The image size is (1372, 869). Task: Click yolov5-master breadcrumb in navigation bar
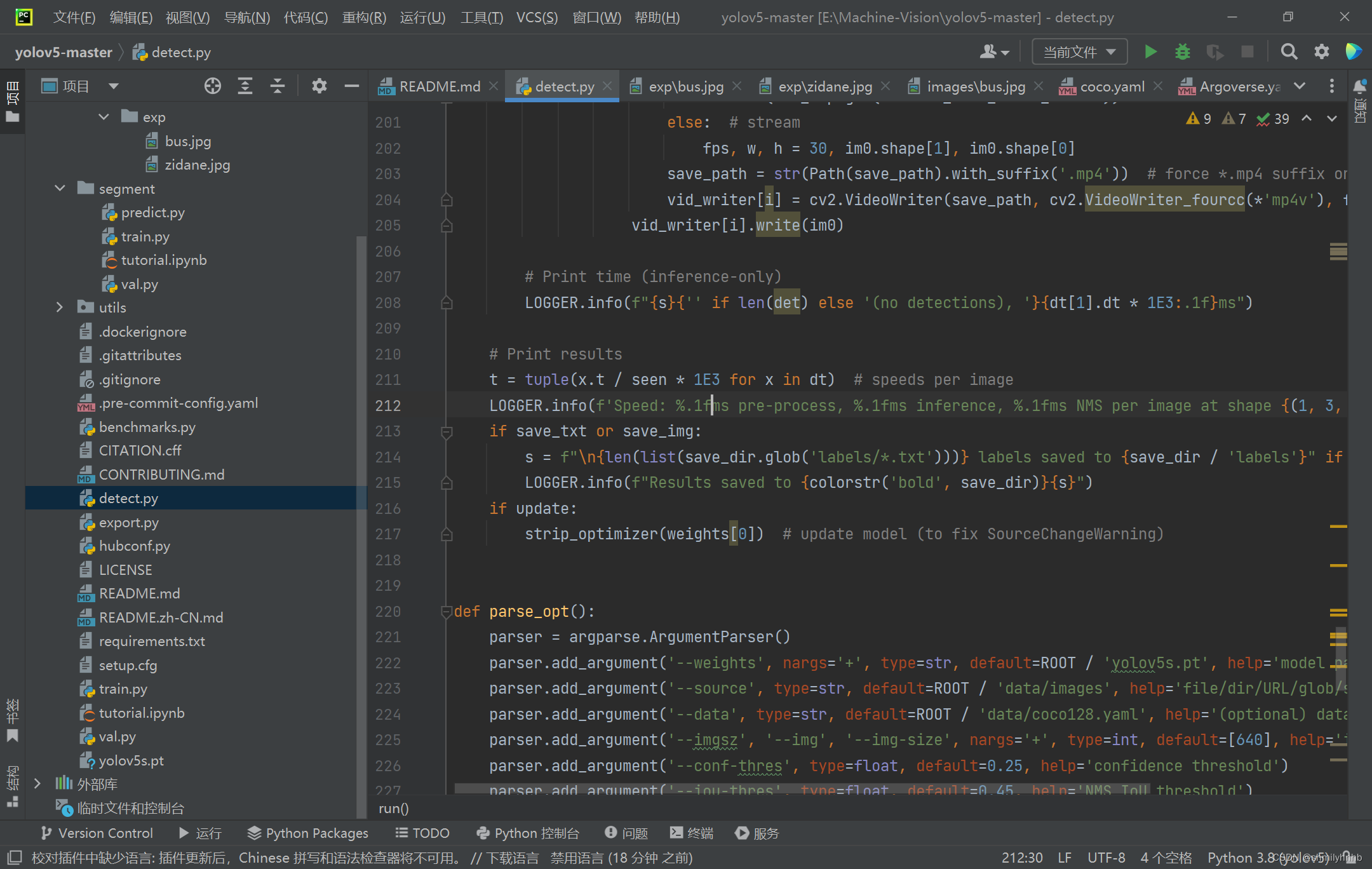click(64, 52)
